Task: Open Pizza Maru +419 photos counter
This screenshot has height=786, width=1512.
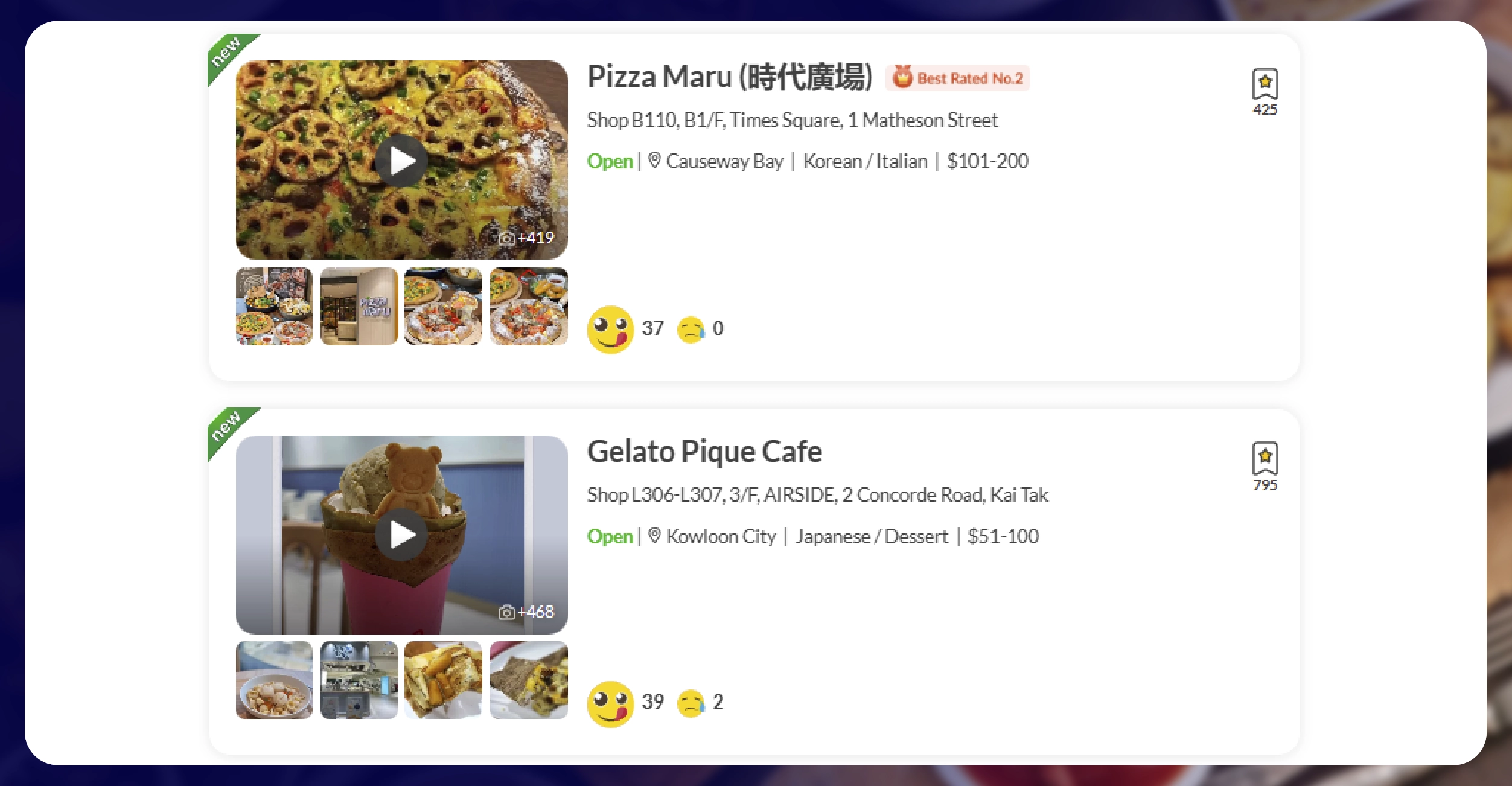Action: 526,238
